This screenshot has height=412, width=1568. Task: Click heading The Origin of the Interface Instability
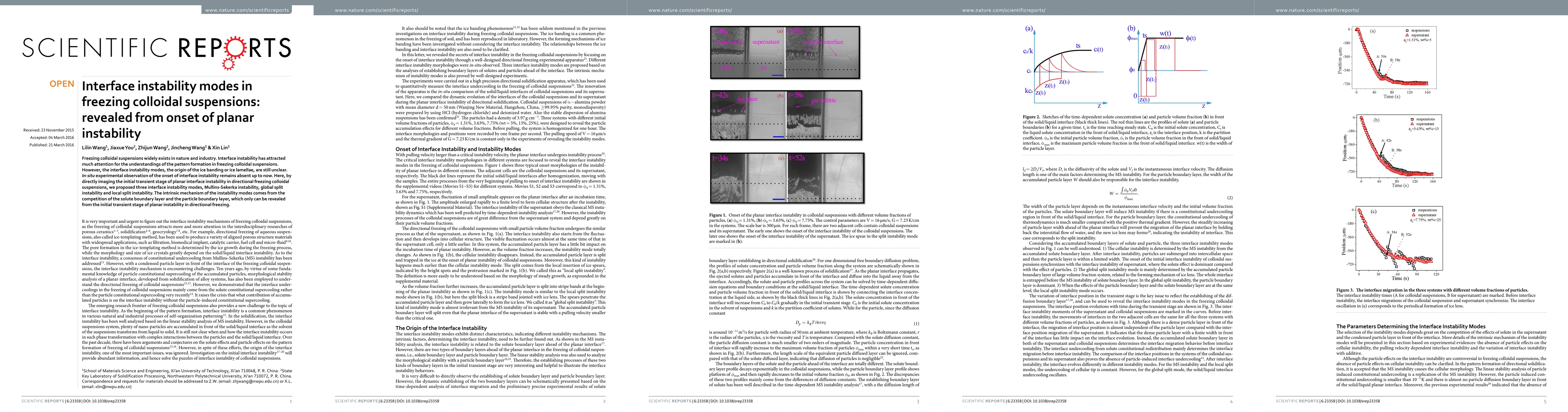441,328
